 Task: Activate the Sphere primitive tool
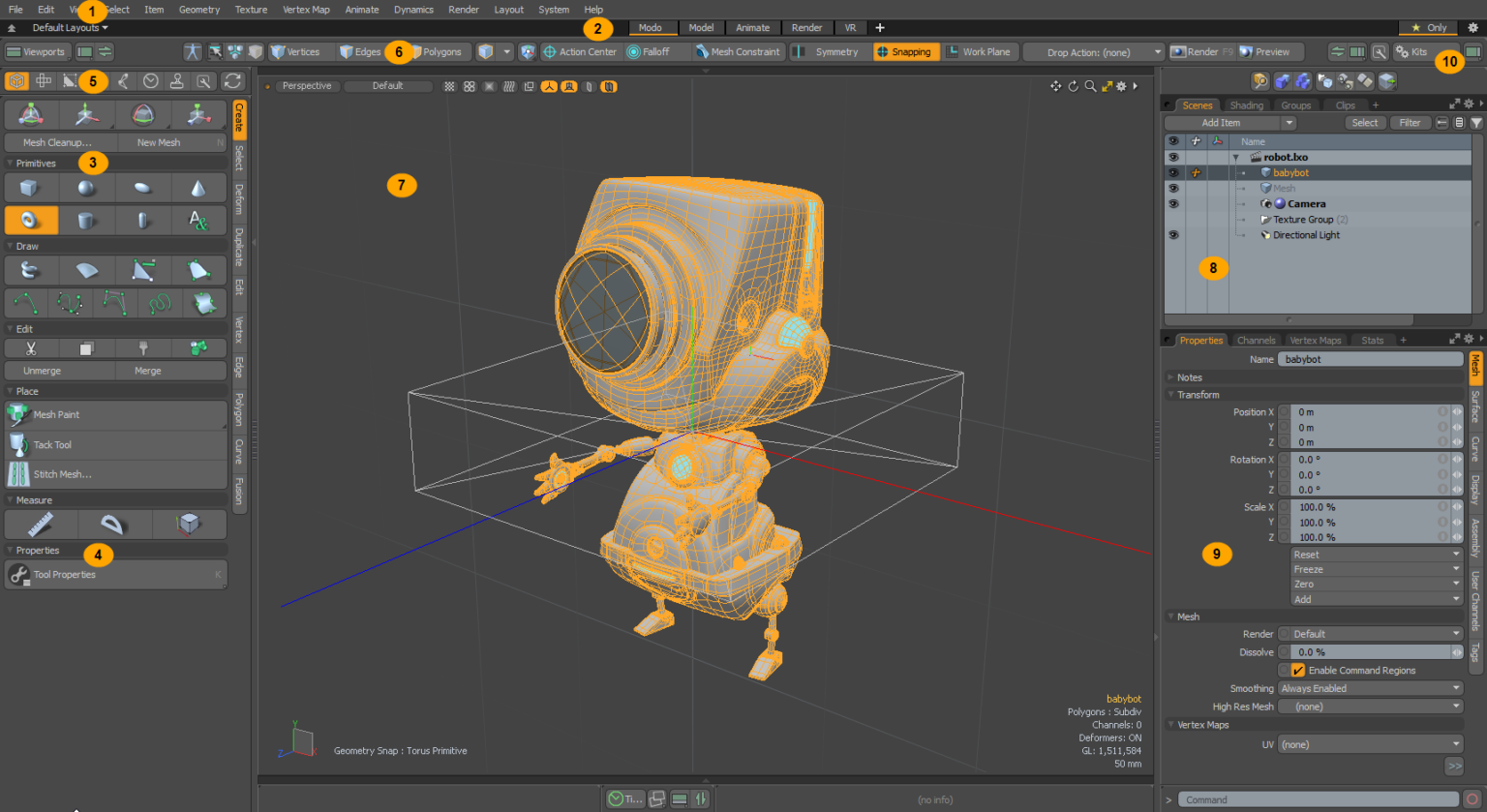click(x=86, y=187)
